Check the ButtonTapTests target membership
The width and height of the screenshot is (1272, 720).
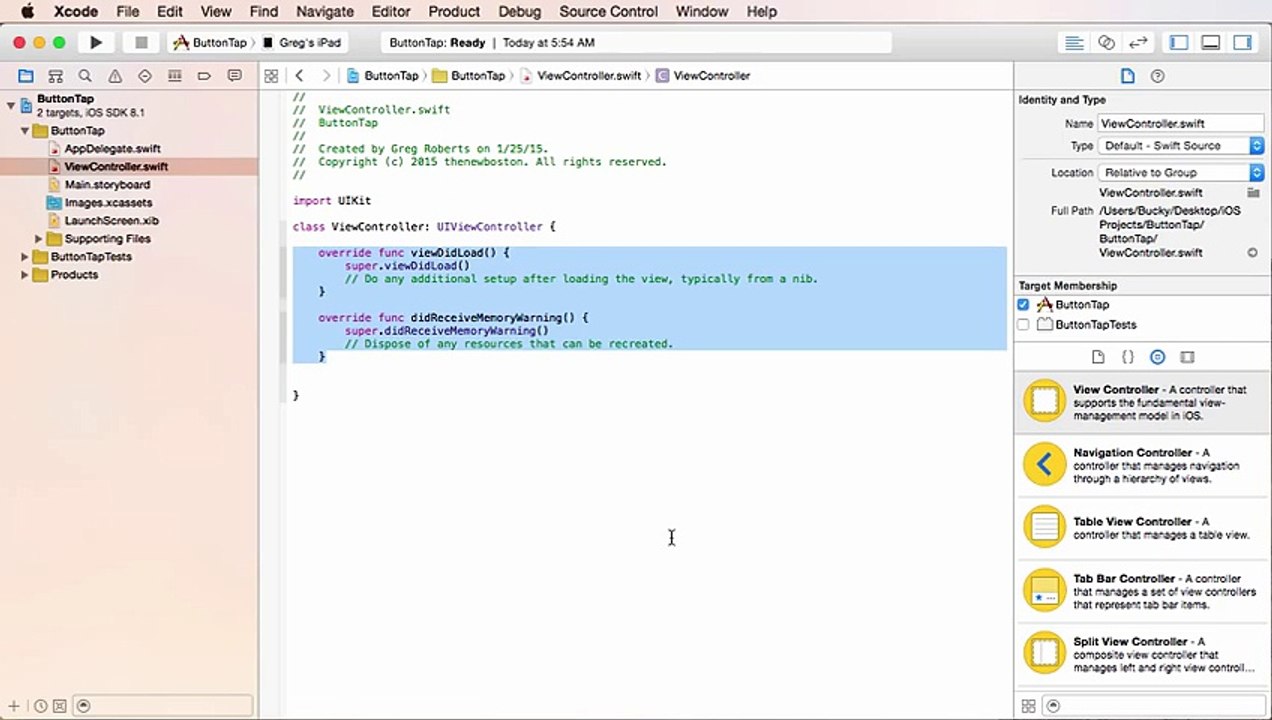[1023, 325]
